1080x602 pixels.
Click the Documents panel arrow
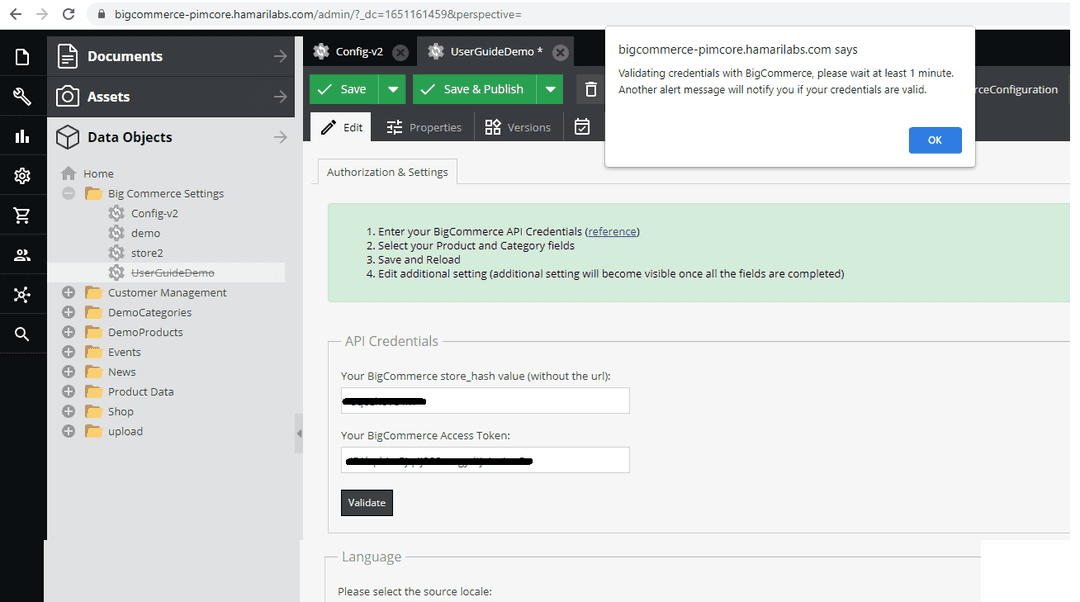coord(280,56)
